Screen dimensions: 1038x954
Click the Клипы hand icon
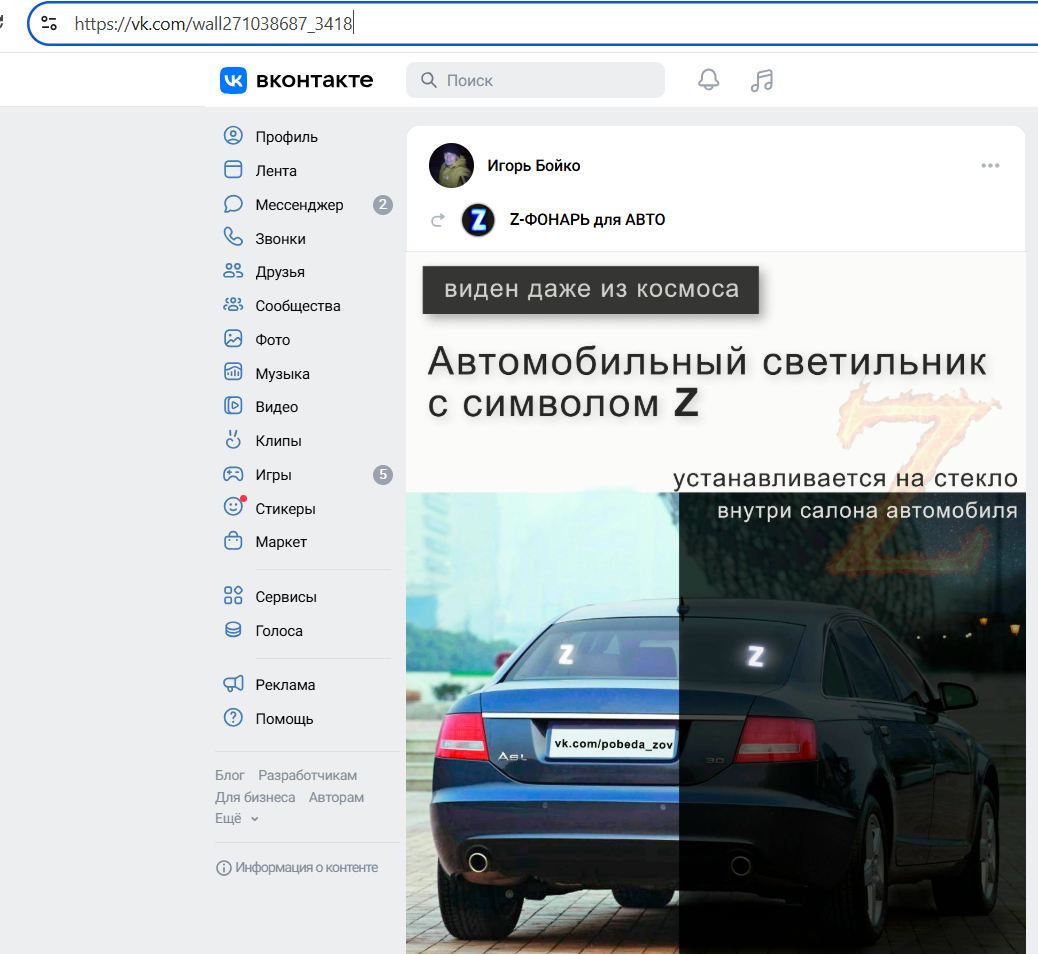[x=233, y=440]
